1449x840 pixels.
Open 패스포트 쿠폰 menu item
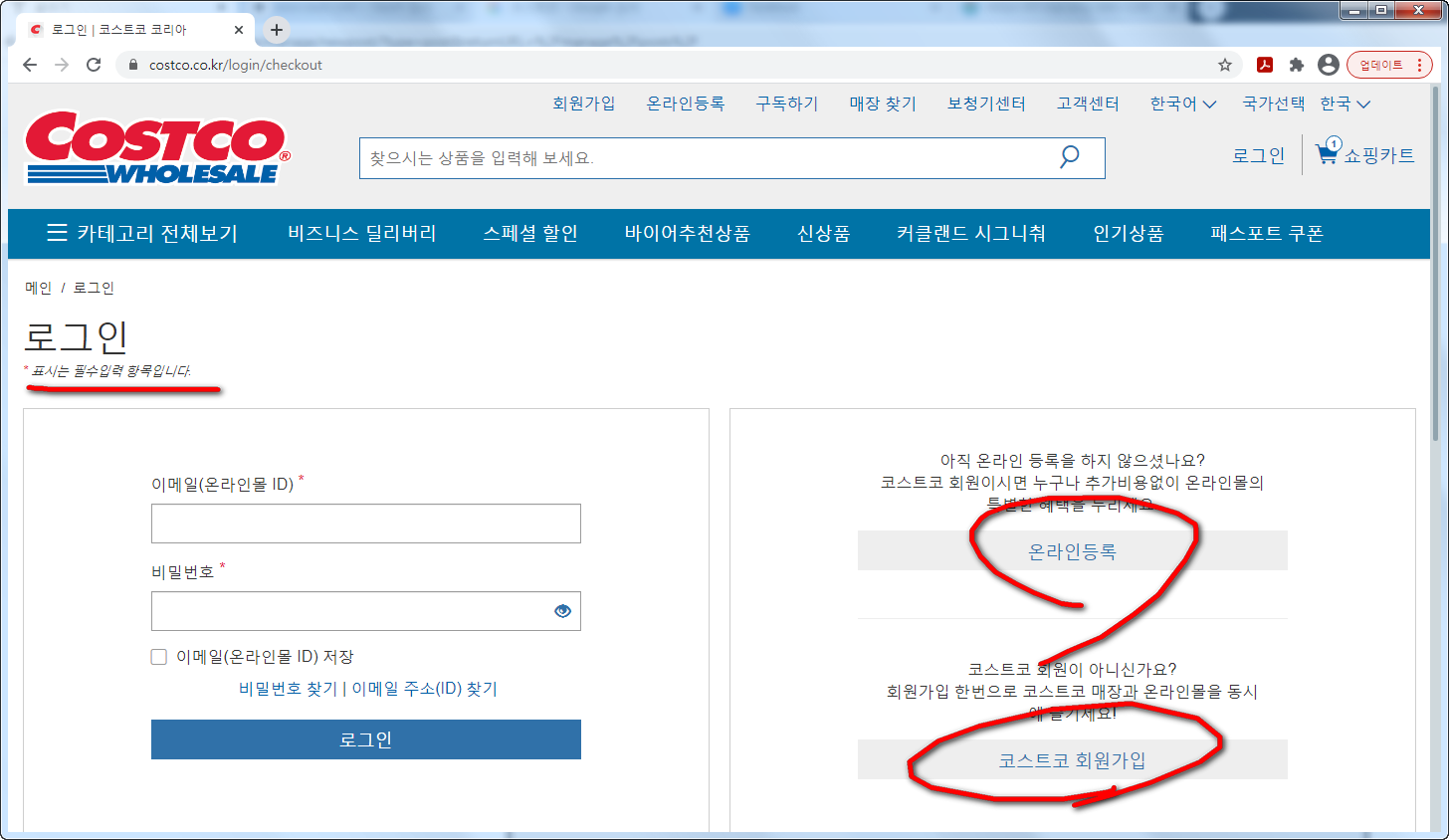point(1267,234)
